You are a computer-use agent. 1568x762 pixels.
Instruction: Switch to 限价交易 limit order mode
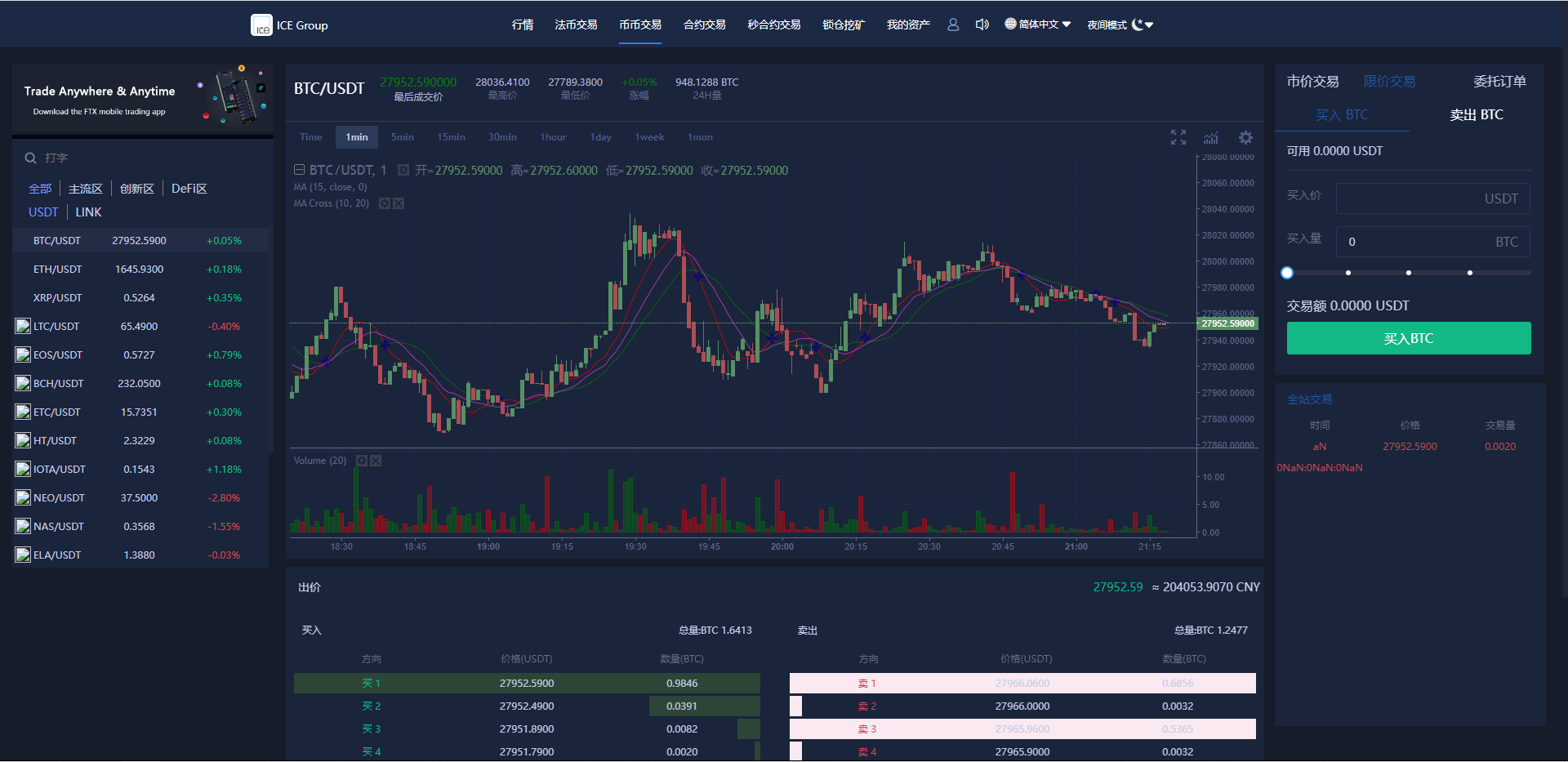1389,82
